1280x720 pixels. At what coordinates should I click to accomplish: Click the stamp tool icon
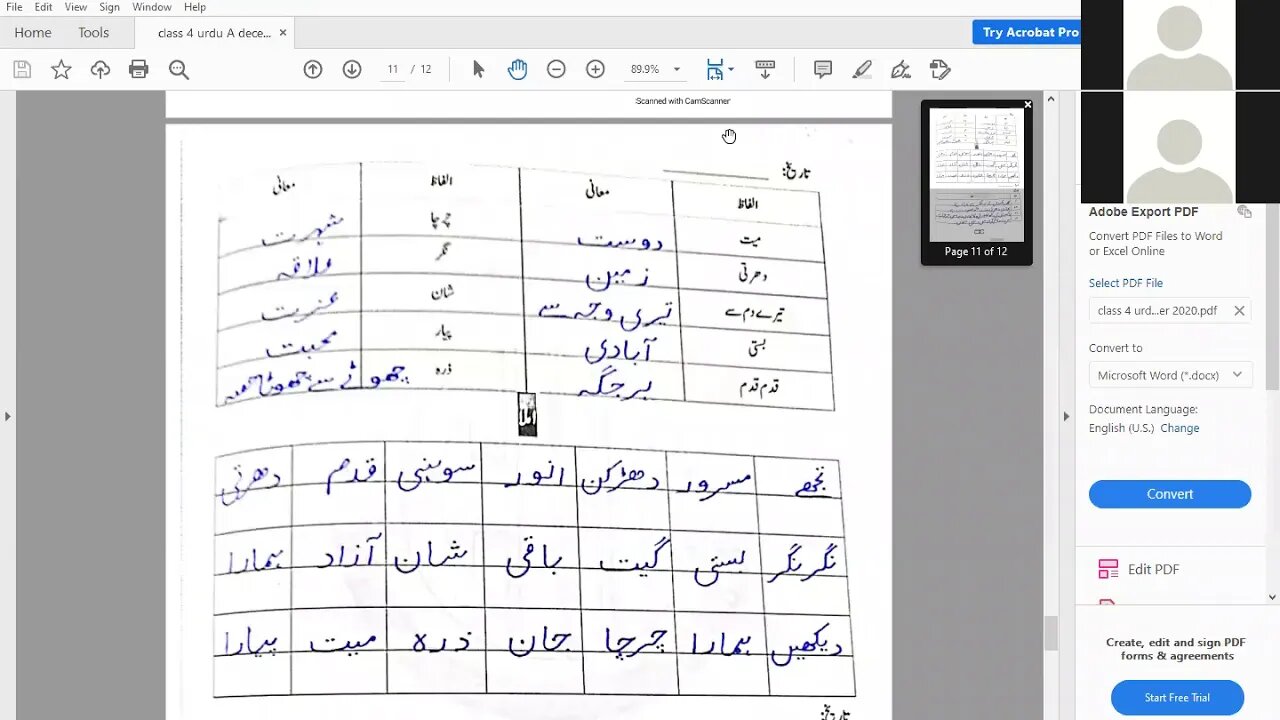[940, 69]
